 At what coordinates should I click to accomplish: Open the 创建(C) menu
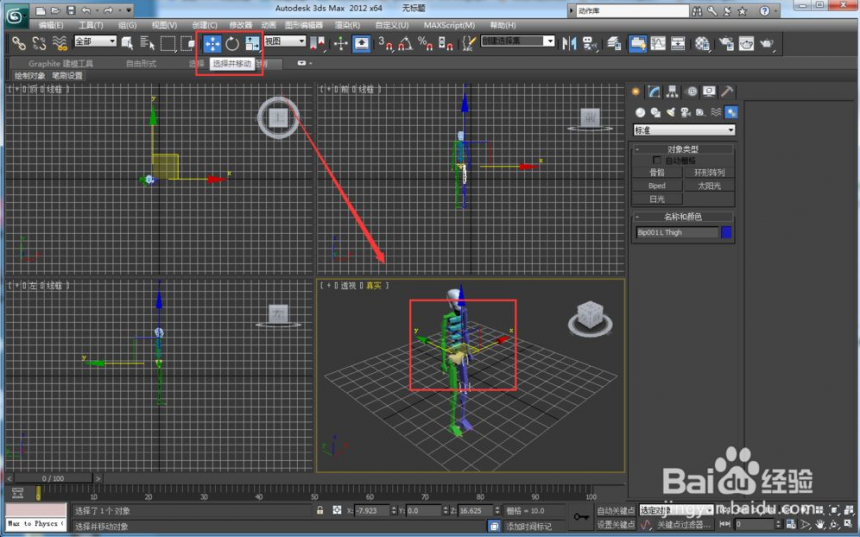[x=205, y=25]
